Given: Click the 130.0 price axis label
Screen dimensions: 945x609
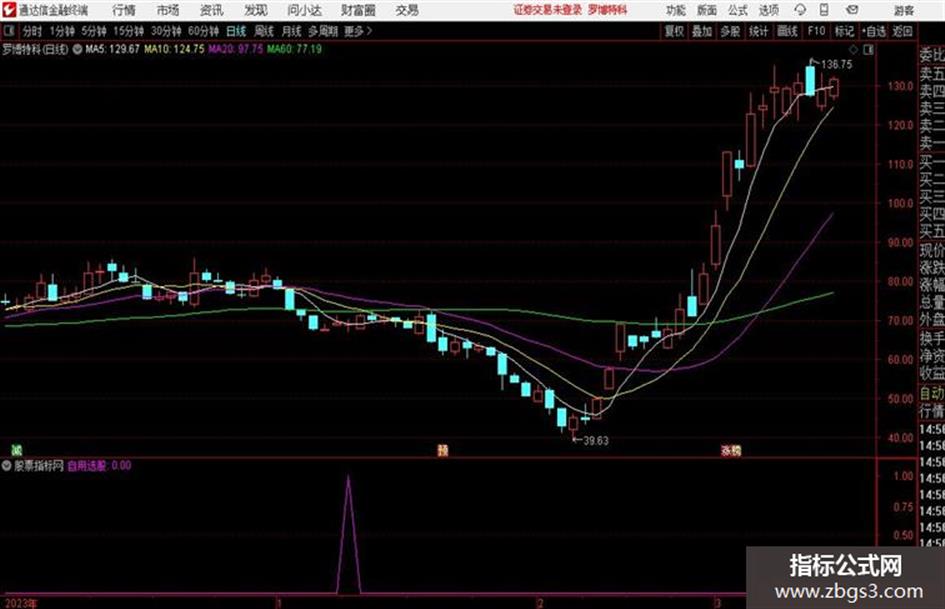Looking at the screenshot, I should pyautogui.click(x=900, y=86).
